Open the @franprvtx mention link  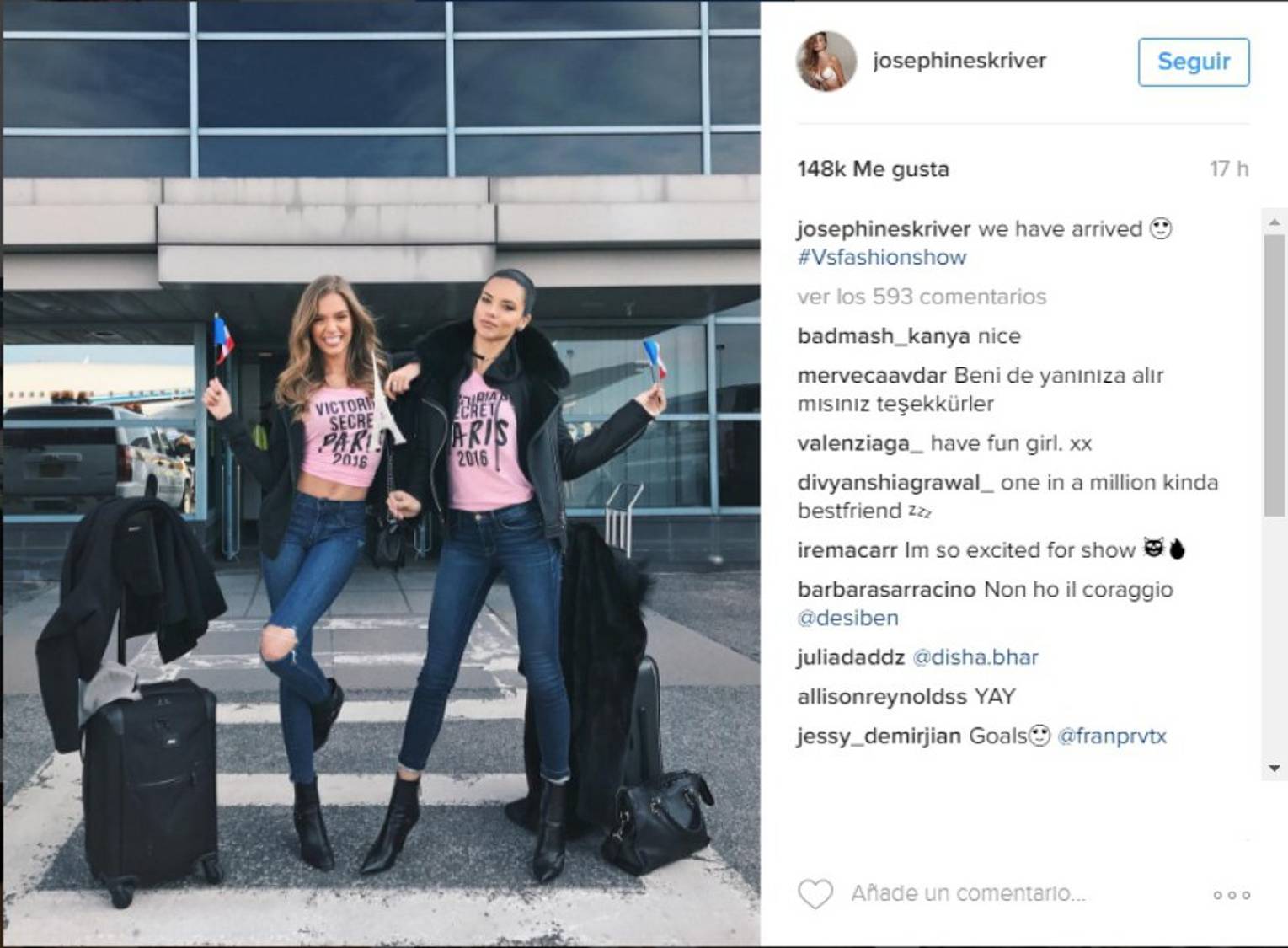pos(1112,736)
